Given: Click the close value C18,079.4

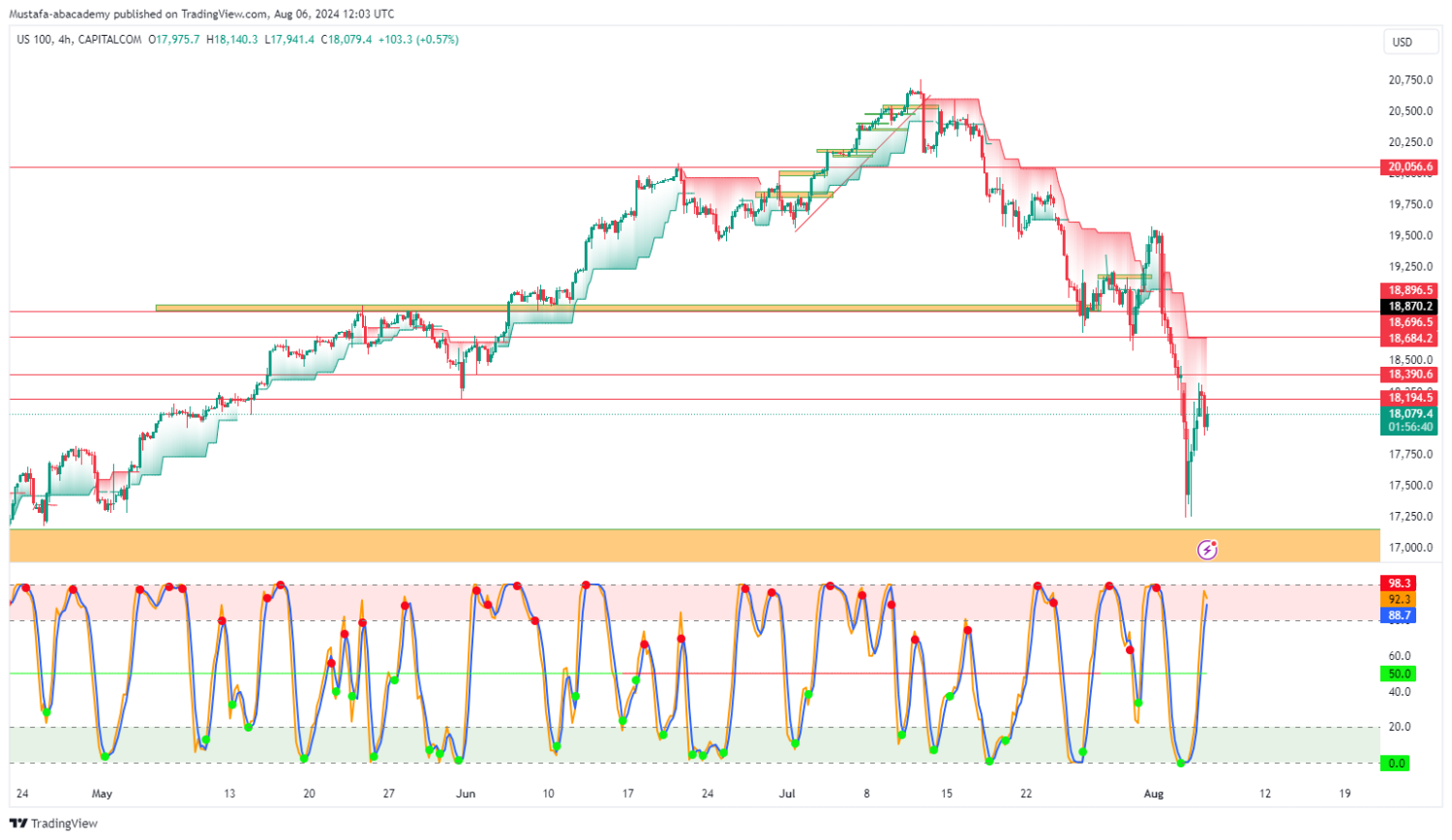Looking at the screenshot, I should (x=347, y=40).
